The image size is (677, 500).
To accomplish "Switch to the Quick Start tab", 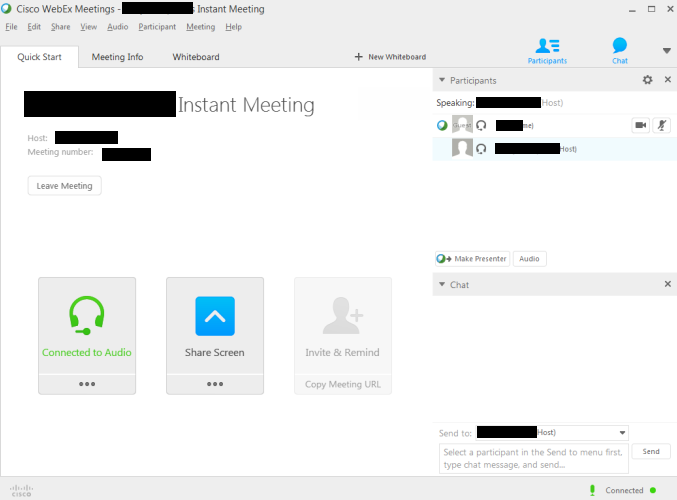I will [39, 57].
